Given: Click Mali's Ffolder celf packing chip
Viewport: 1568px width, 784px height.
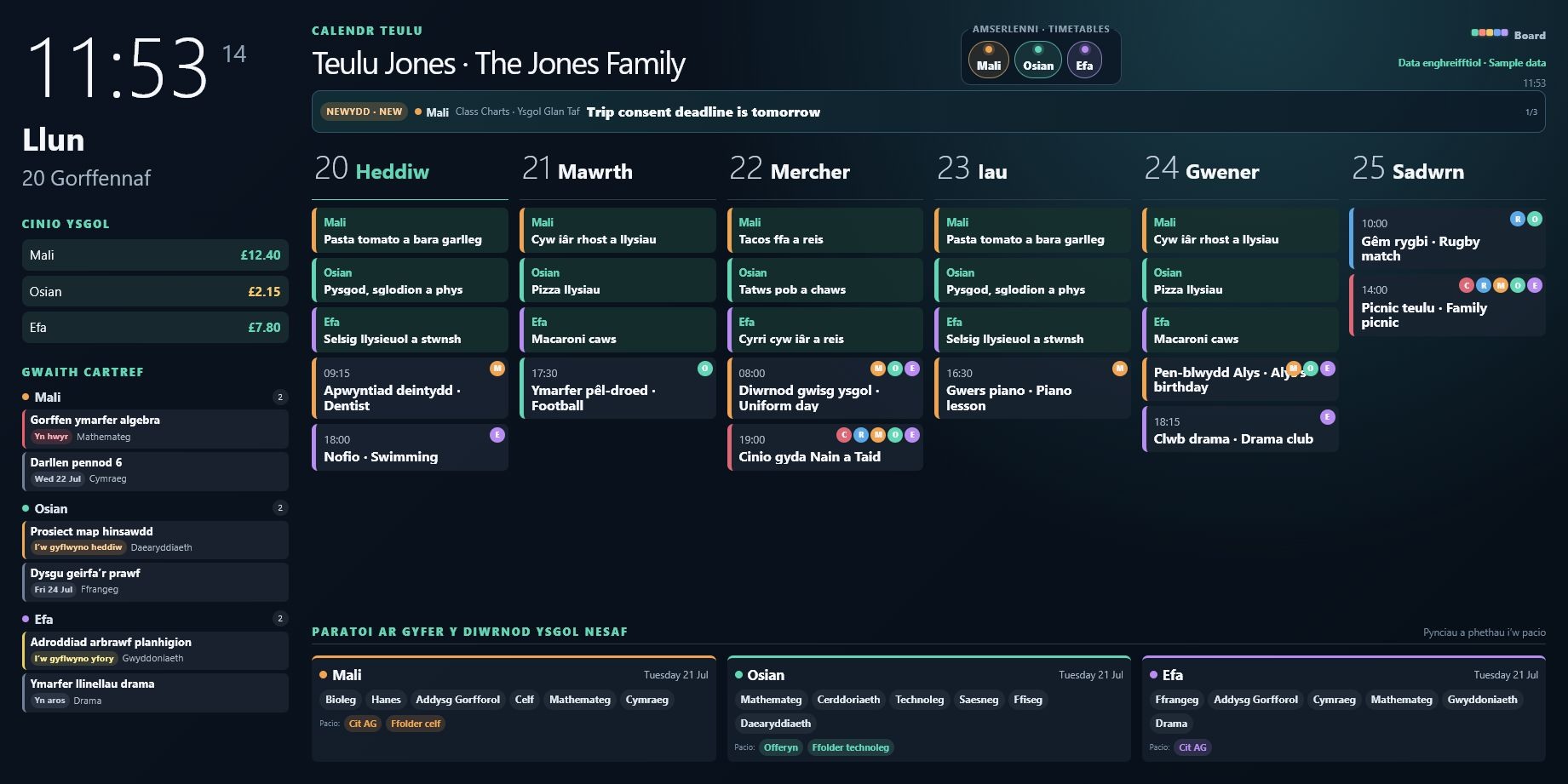Looking at the screenshot, I should coord(416,724).
